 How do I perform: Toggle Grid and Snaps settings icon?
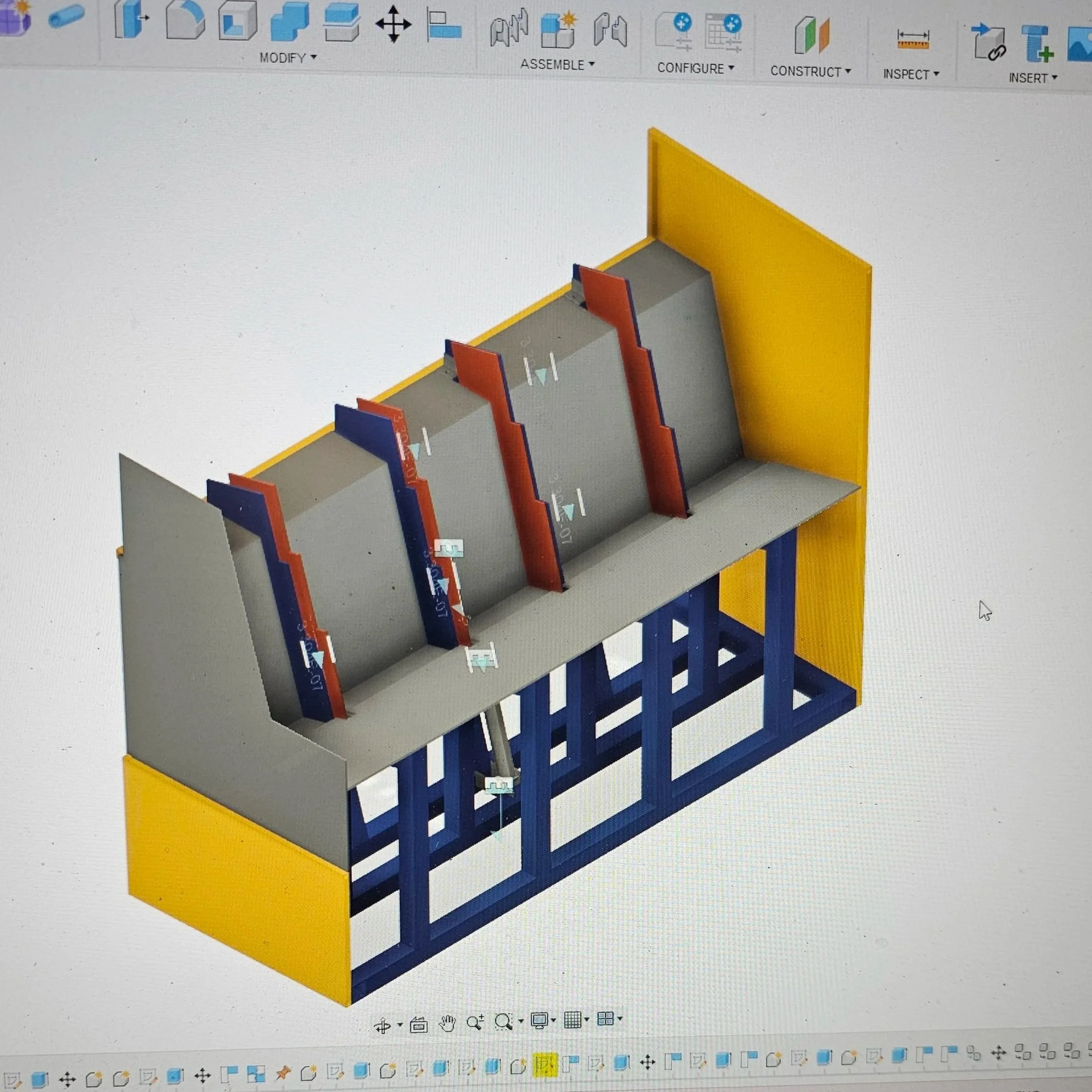572,1019
